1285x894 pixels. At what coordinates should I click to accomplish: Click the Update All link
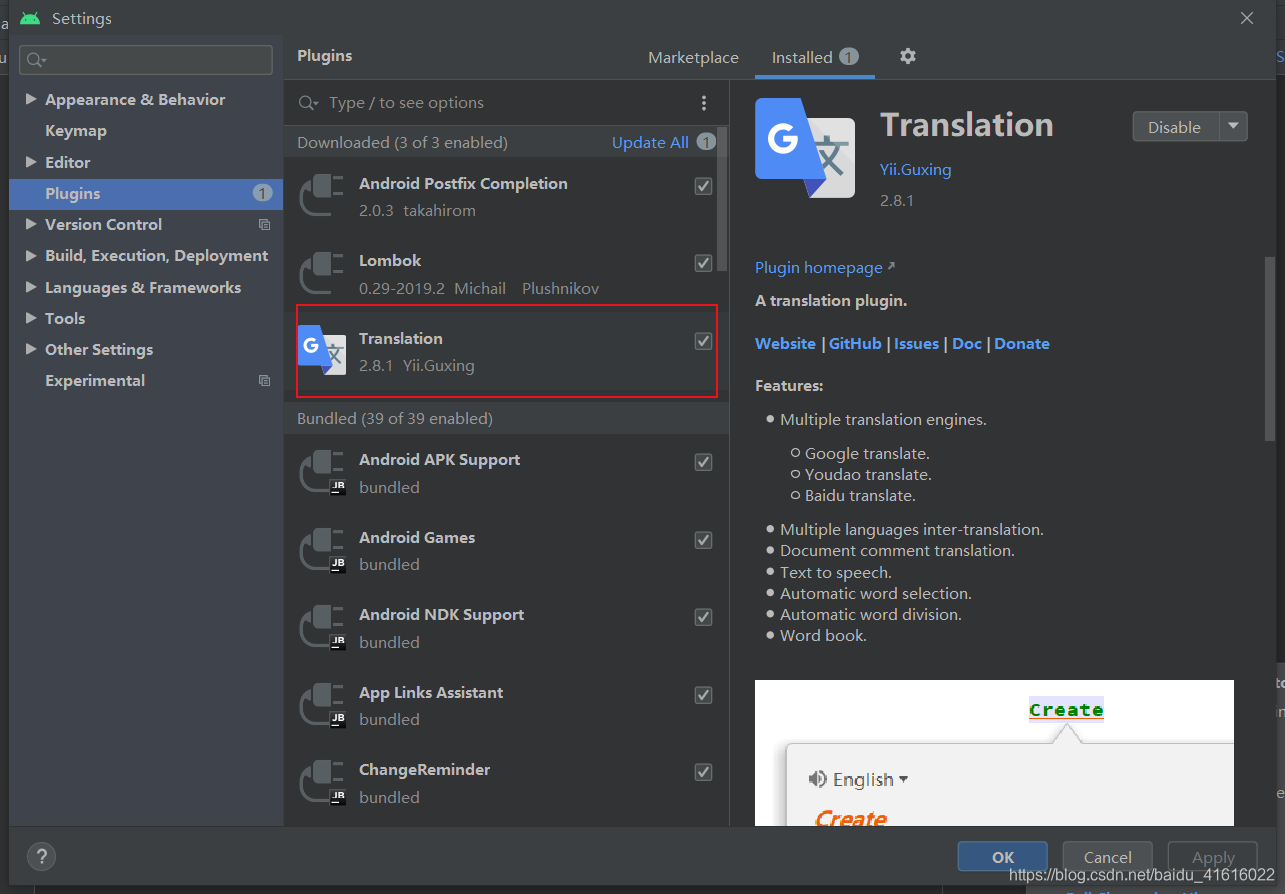[650, 142]
